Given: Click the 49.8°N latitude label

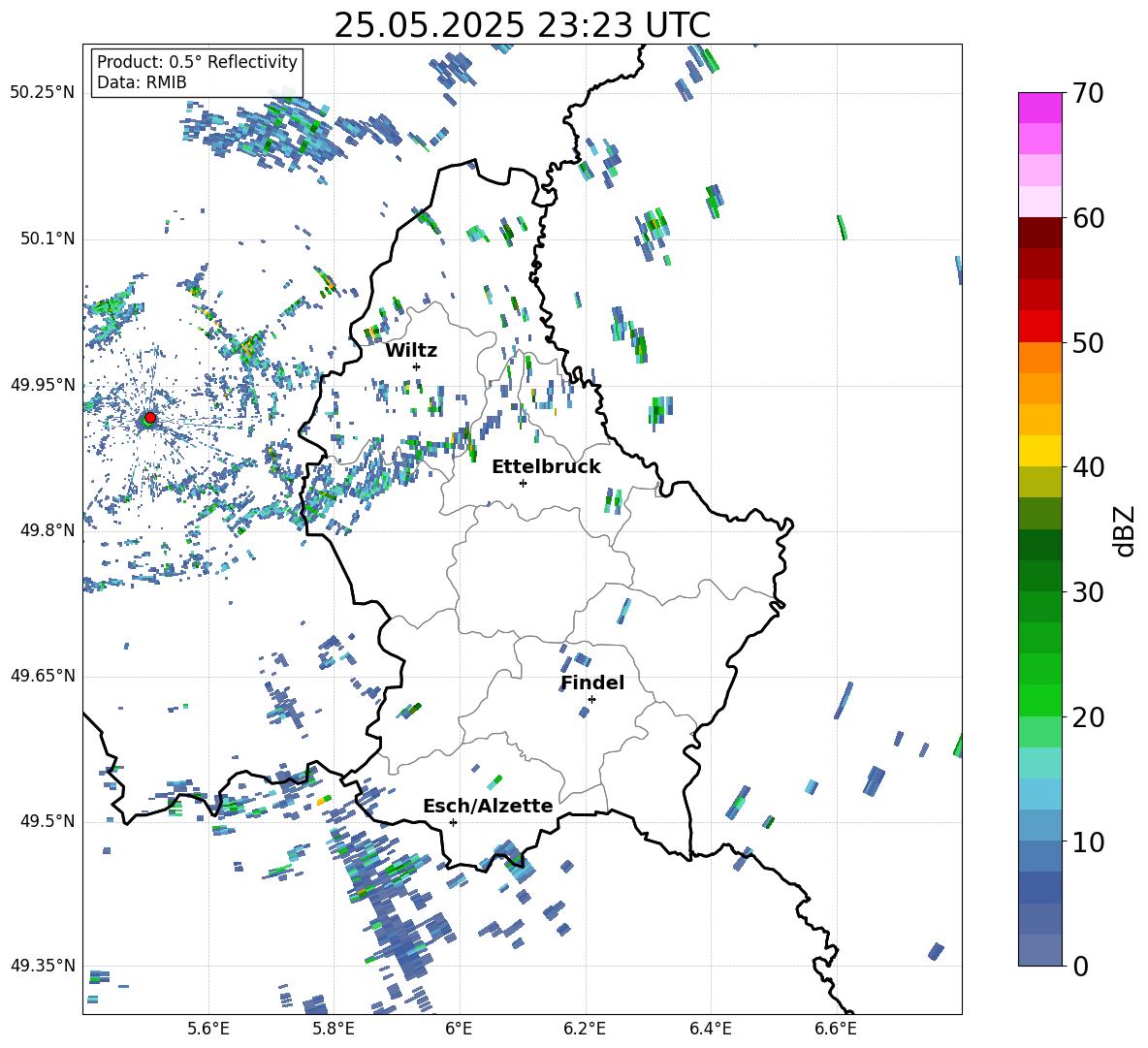Looking at the screenshot, I should (x=48, y=530).
